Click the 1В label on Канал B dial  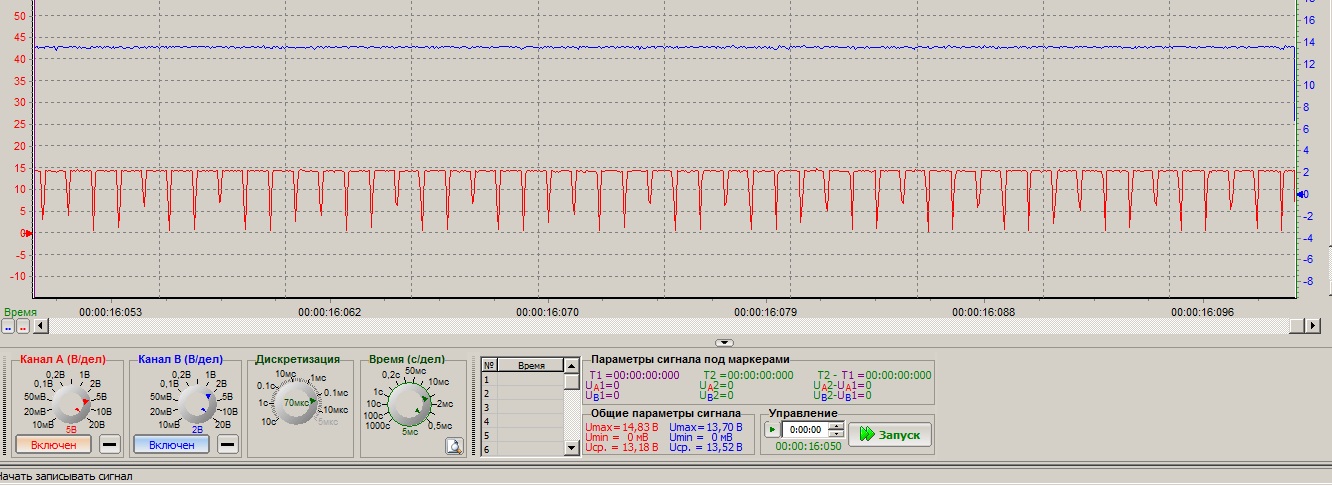210,374
